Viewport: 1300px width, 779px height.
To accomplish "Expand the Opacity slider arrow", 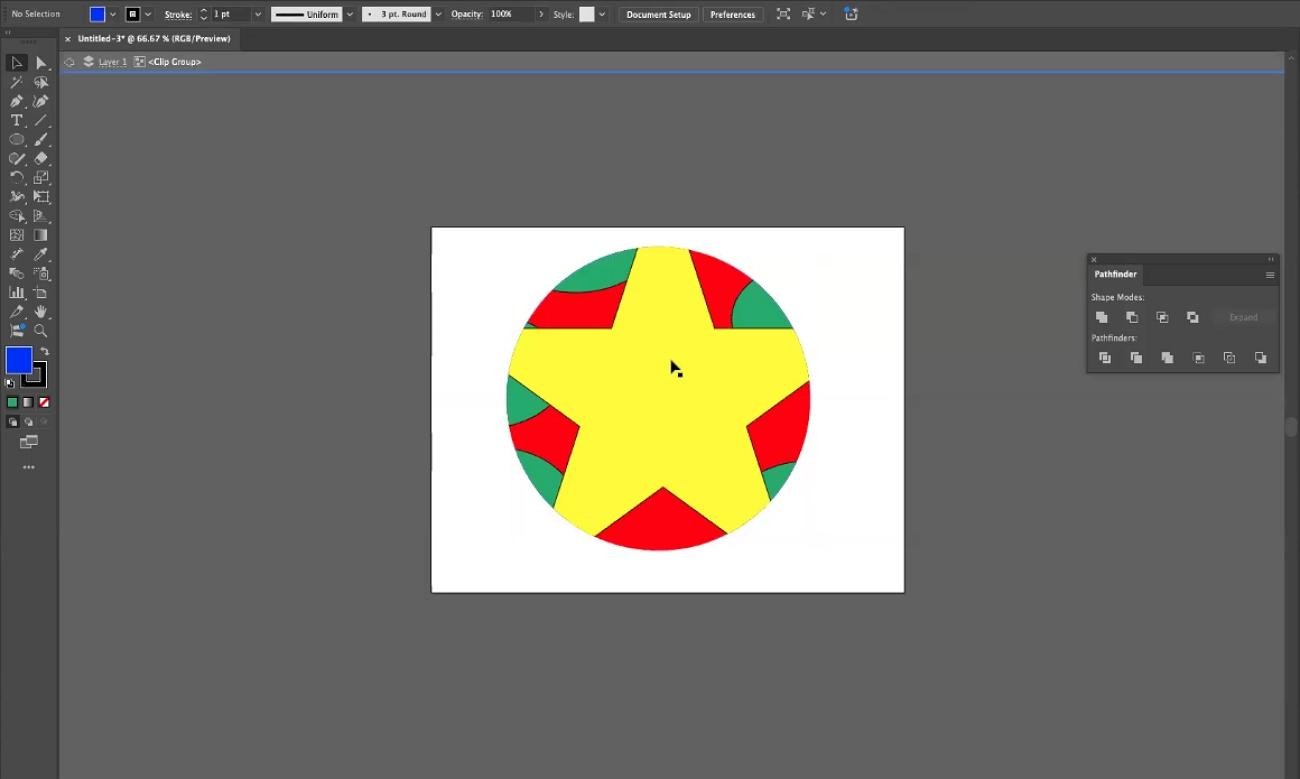I will click(542, 14).
